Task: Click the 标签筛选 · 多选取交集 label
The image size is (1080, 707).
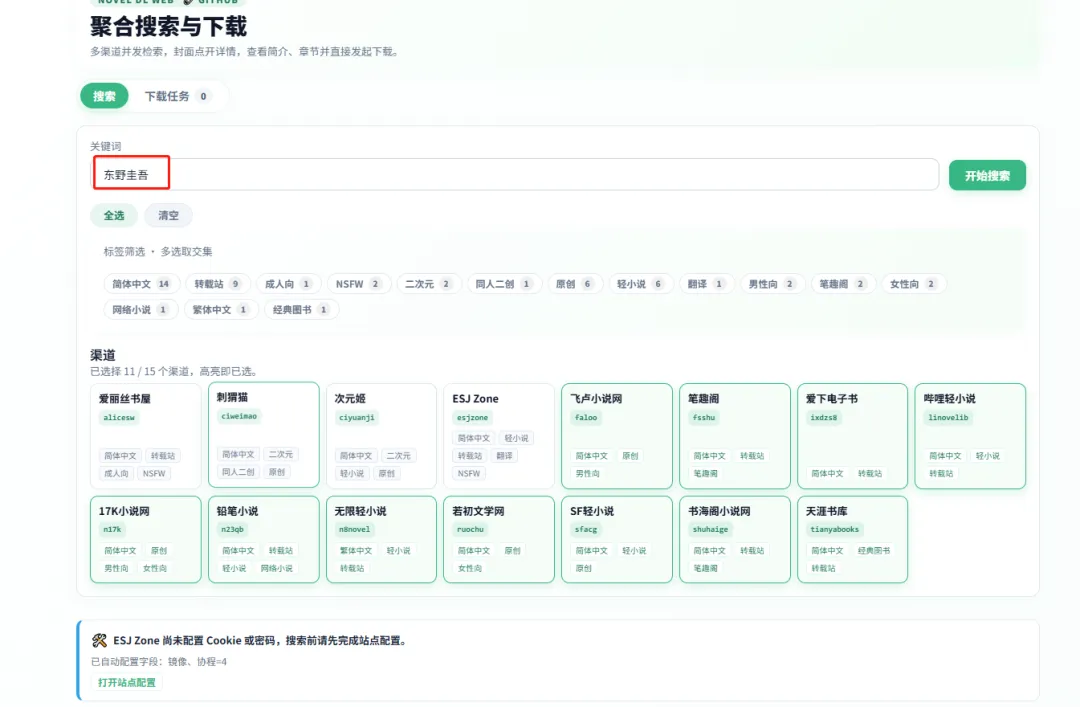Action: tap(158, 252)
